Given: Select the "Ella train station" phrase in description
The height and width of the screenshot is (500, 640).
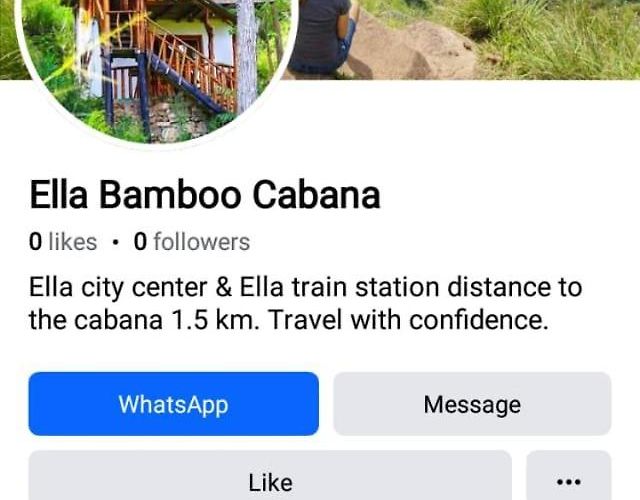Looking at the screenshot, I should (x=336, y=287).
